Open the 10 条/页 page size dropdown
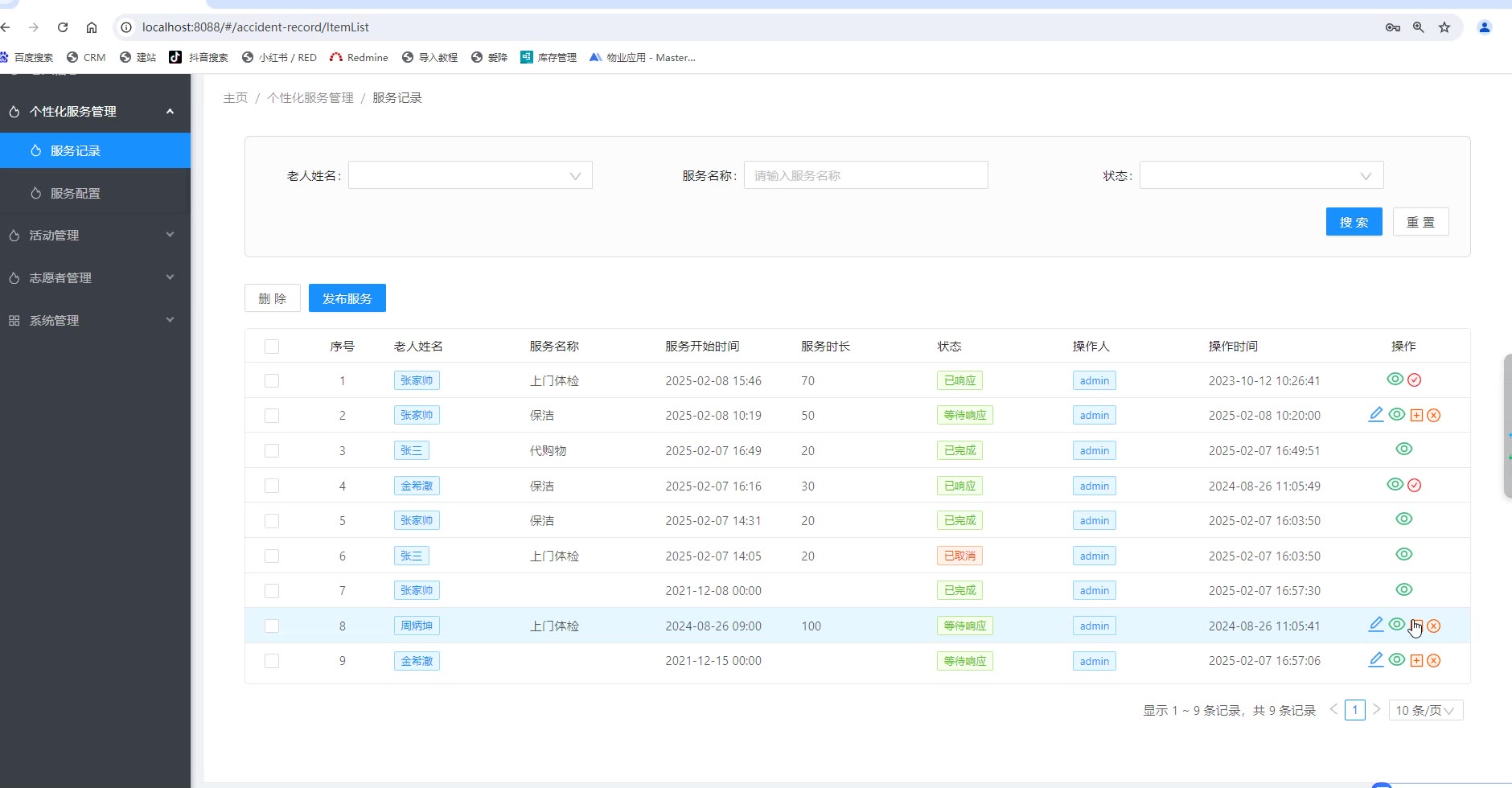Screen dimensions: 1512x788 [1425, 711]
